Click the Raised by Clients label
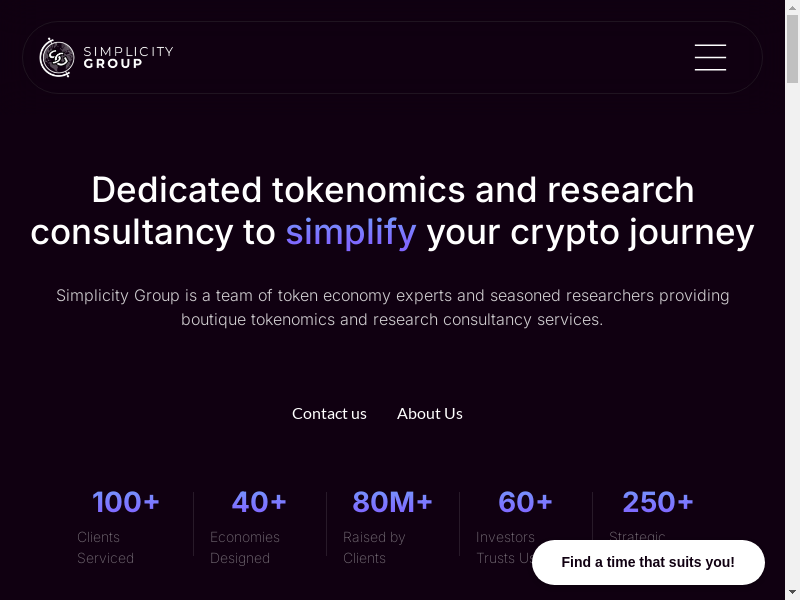The height and width of the screenshot is (600, 800). 374,548
